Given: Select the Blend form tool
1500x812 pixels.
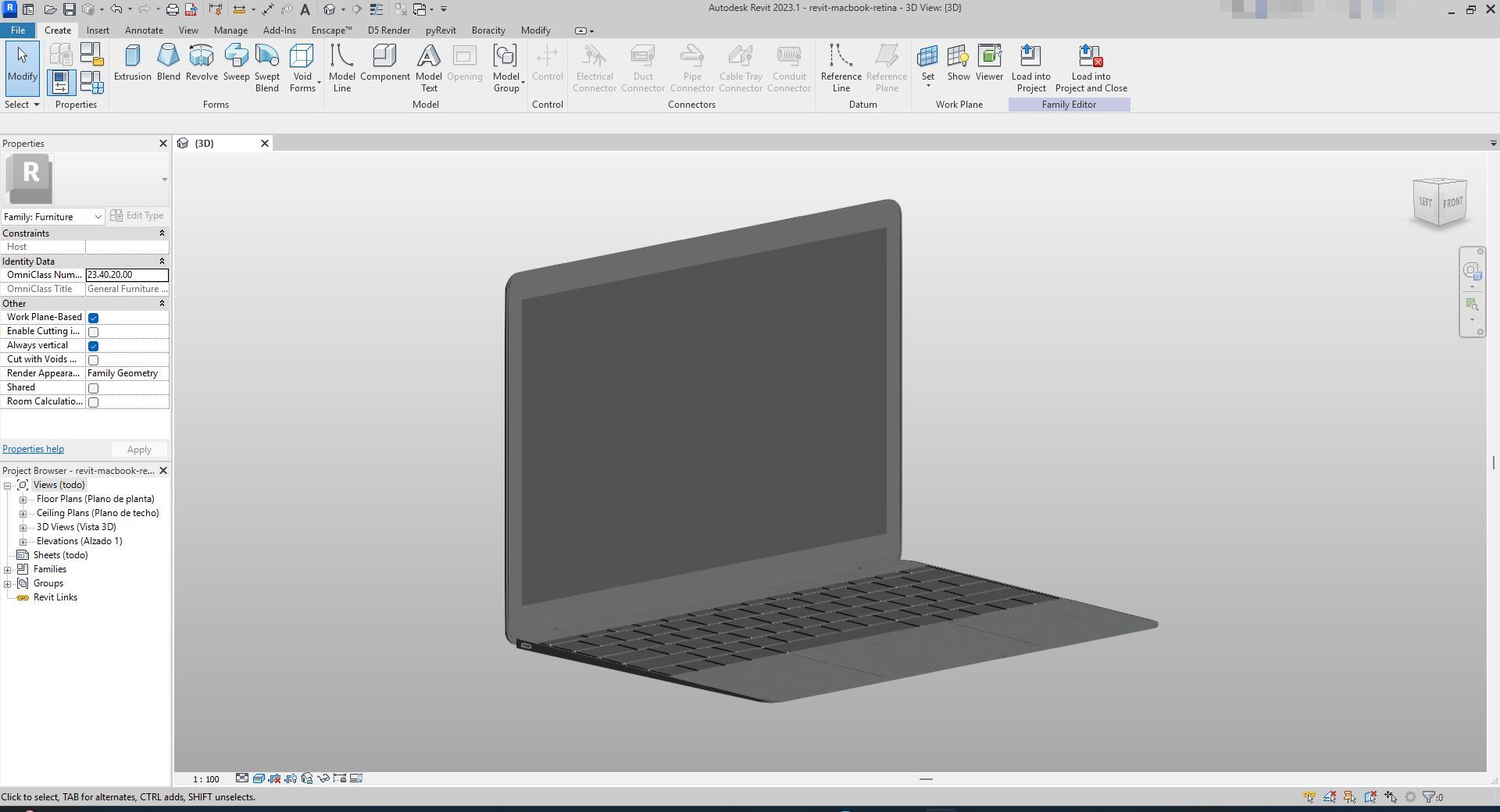Looking at the screenshot, I should [169, 62].
